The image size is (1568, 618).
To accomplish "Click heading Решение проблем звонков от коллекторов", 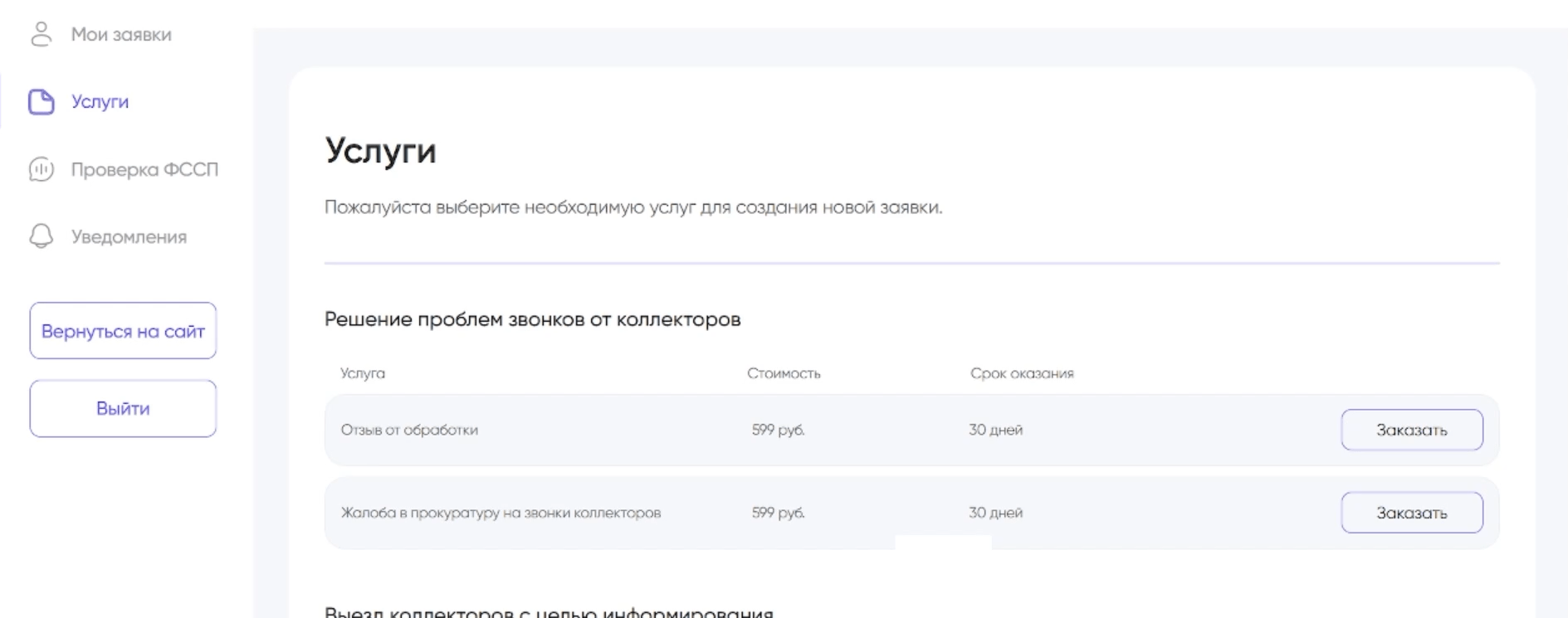I will (532, 319).
